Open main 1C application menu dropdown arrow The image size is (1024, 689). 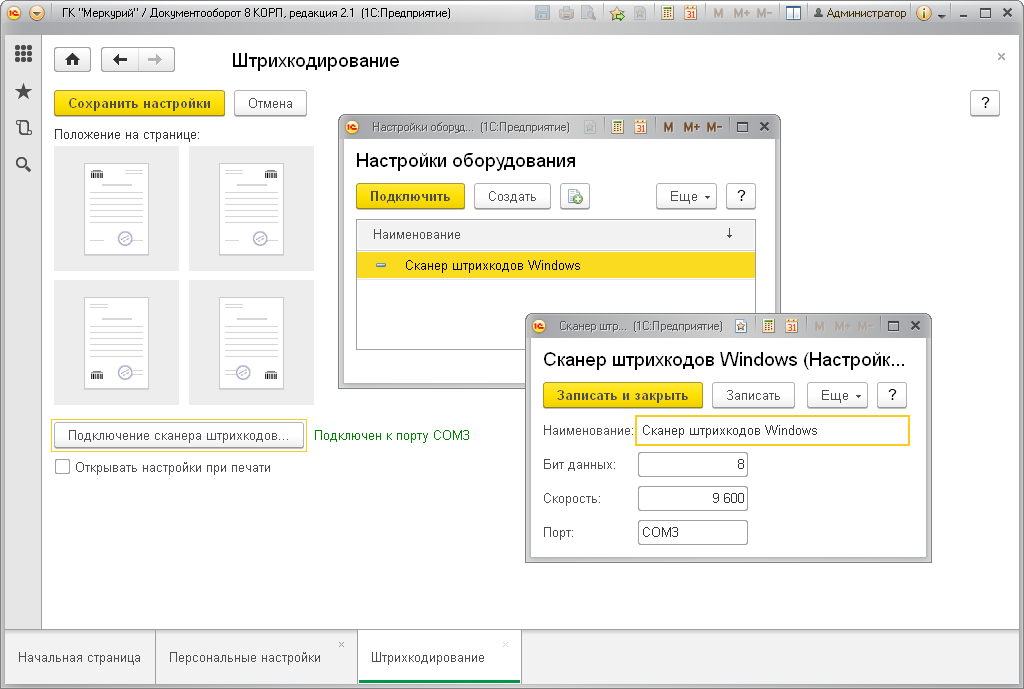click(x=37, y=13)
